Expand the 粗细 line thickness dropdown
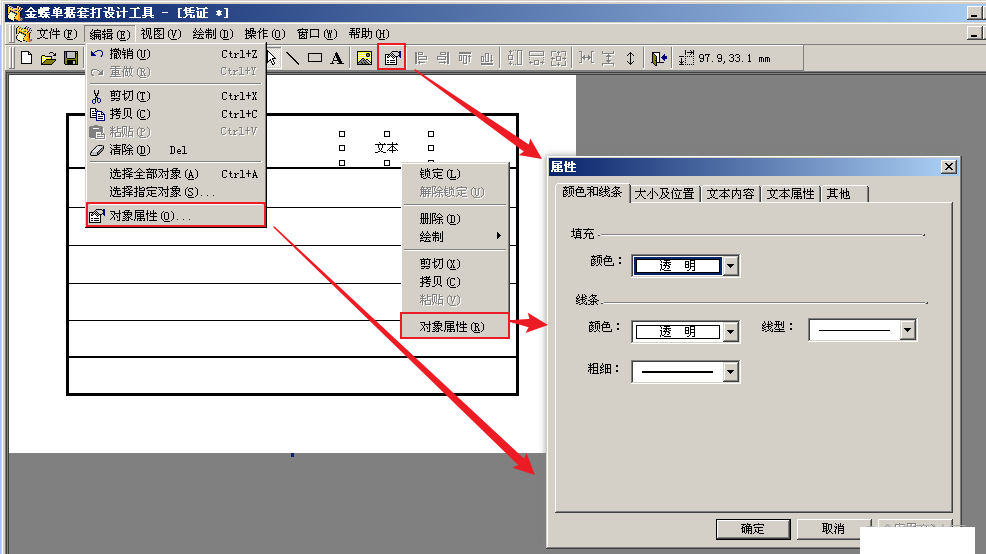The image size is (986, 554). point(731,372)
